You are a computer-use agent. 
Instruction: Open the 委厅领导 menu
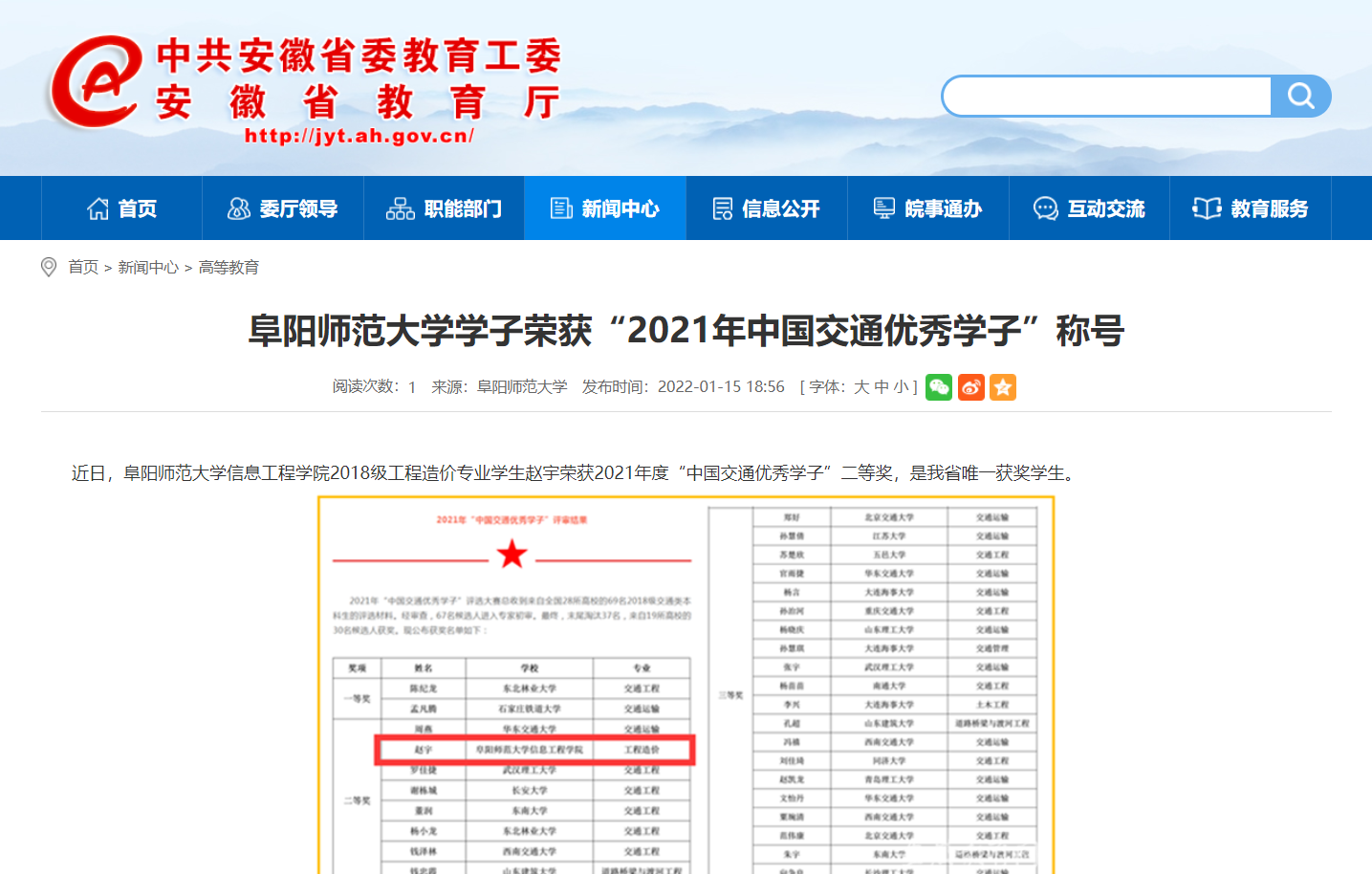(x=283, y=208)
